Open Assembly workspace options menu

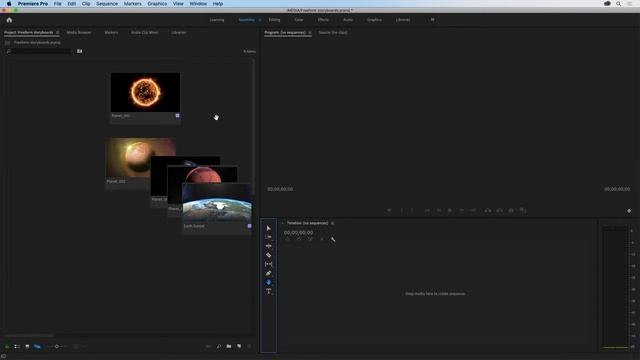(260, 20)
